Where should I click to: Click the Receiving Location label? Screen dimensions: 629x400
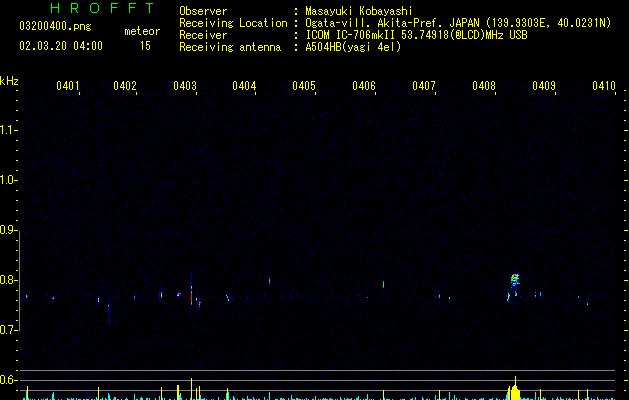[233, 23]
